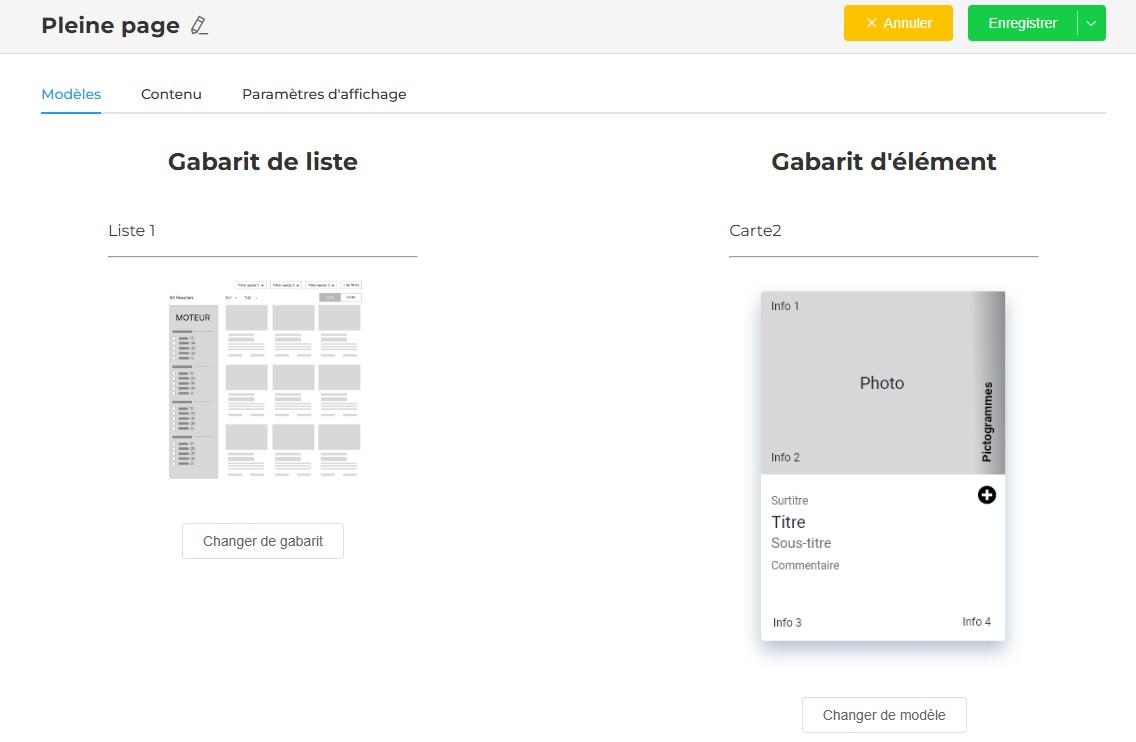The image size is (1136, 742).
Task: Click the Liste 1 name field
Action: tap(262, 231)
